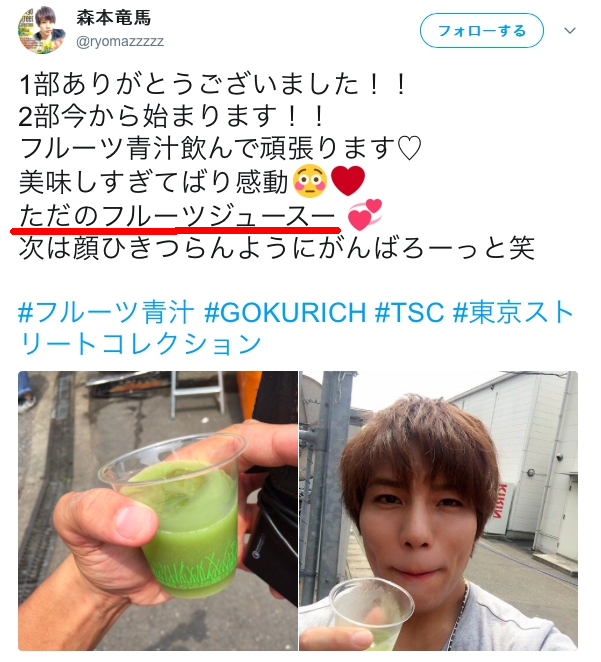Click the flushed face emoji
This screenshot has width=601, height=662.
(310, 181)
